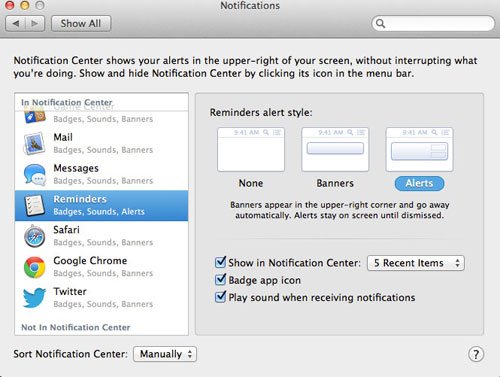
Task: Click the Reminders checklist icon
Action: 35,205
